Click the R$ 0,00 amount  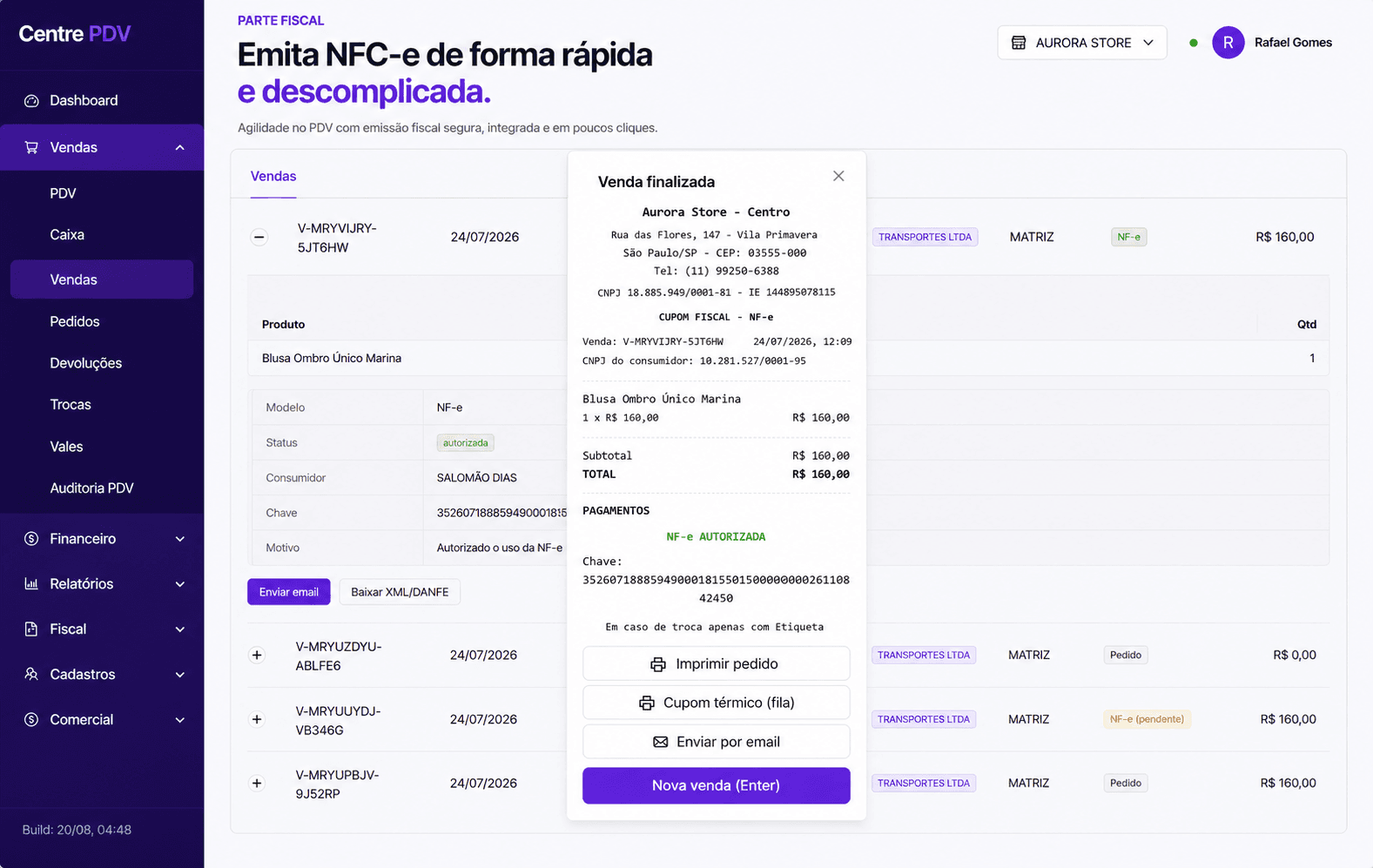[1295, 655]
